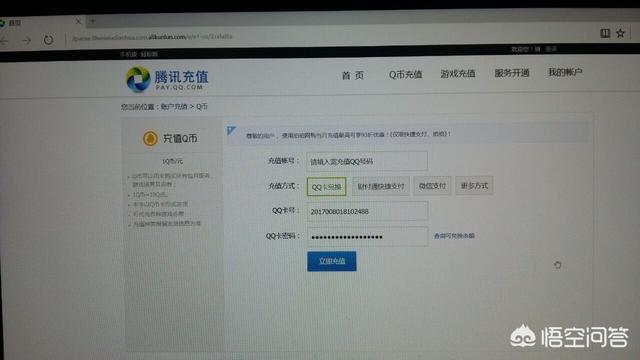Click the blue 立即充值 button

click(x=331, y=261)
